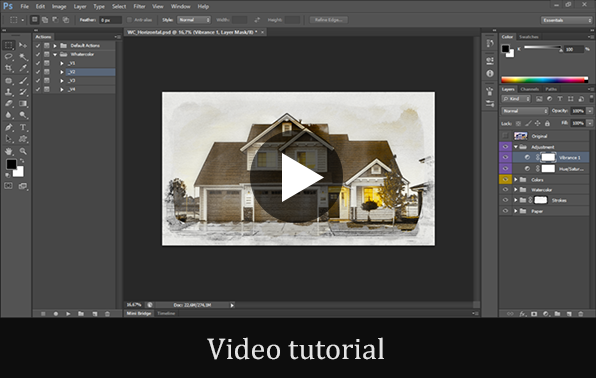Toggle the _V1 action checkmark

pyautogui.click(x=38, y=63)
